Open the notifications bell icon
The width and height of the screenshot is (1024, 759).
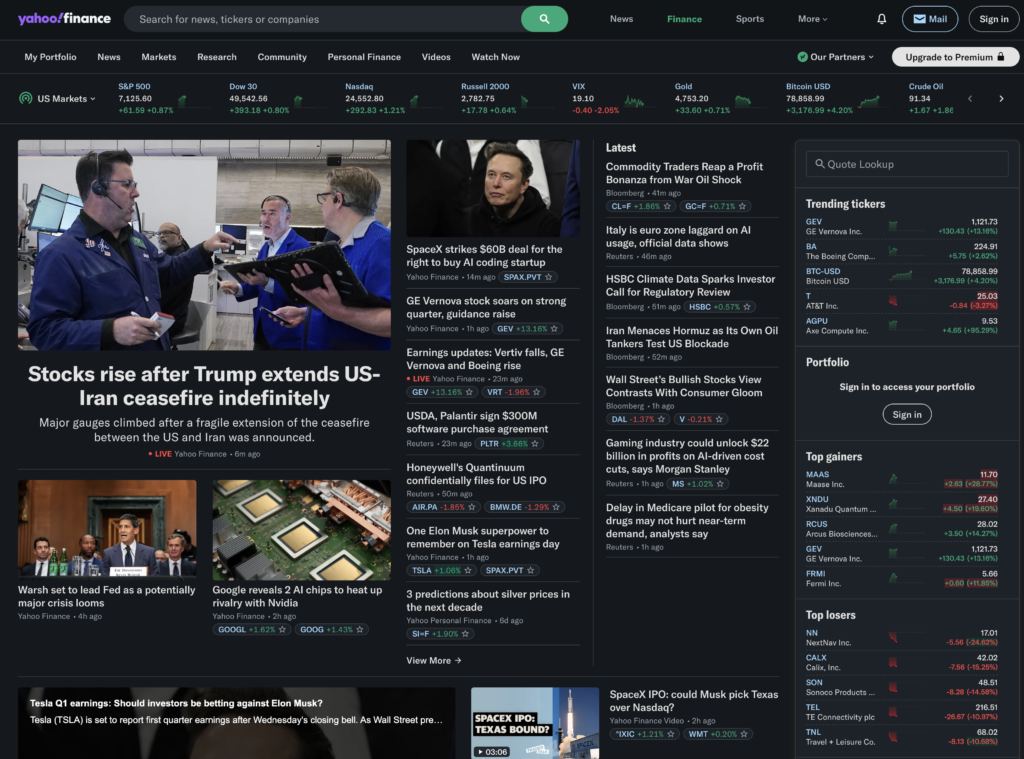tap(882, 19)
